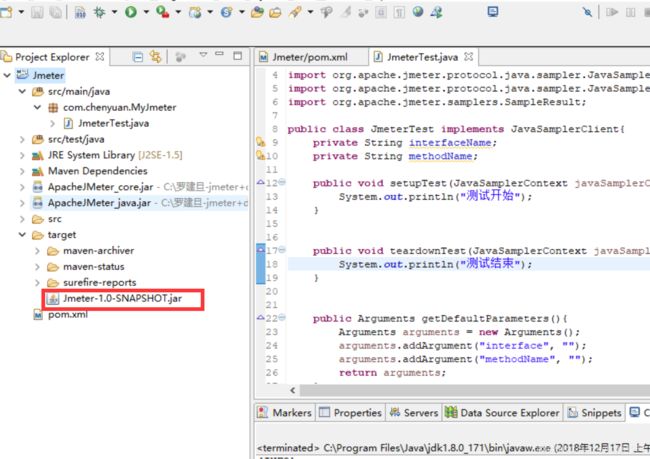Open the Servers tab in bottom panel
The image size is (650, 459).
coord(414,413)
